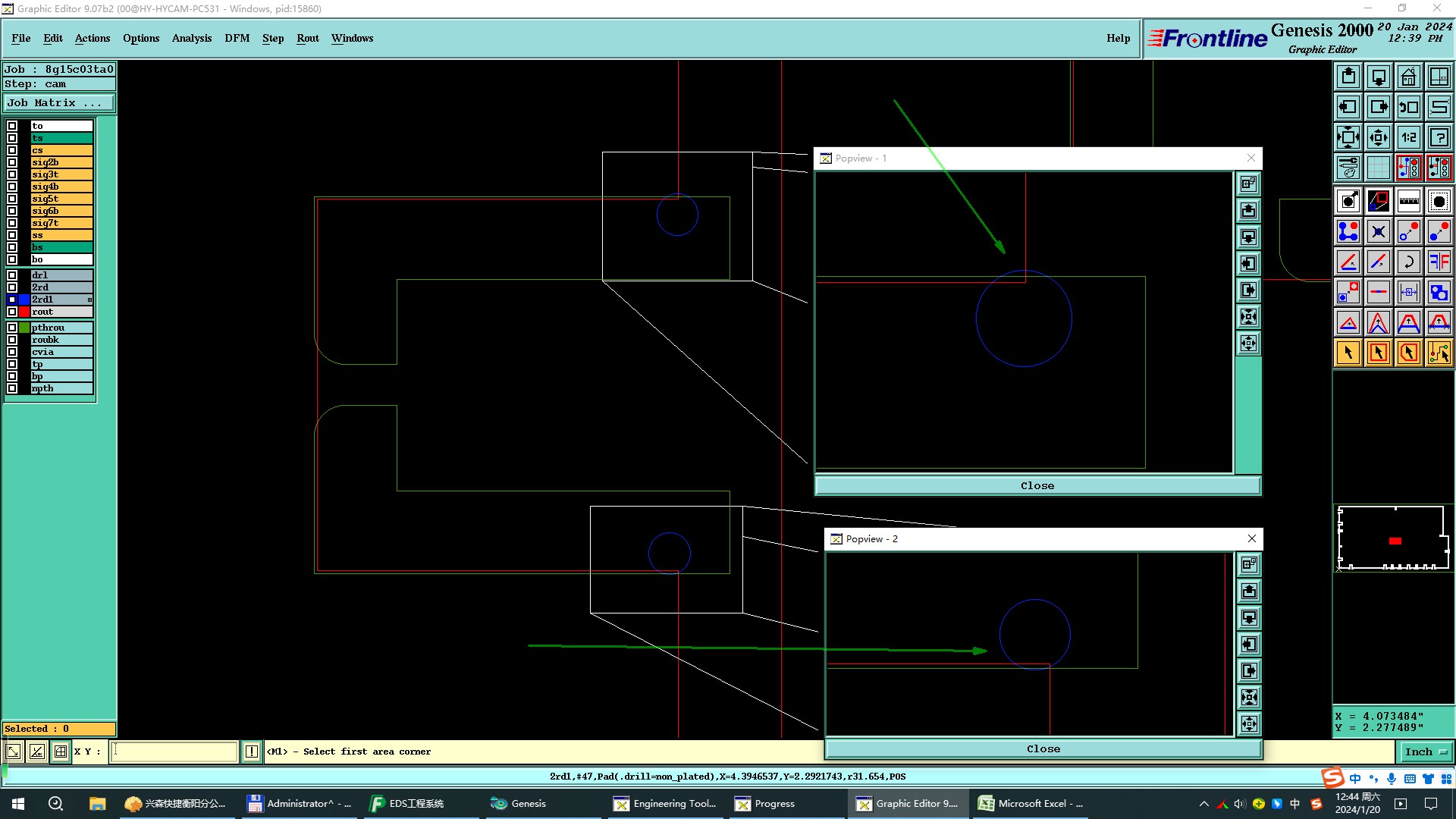Select the rectangle area selection arrow

click(1378, 353)
